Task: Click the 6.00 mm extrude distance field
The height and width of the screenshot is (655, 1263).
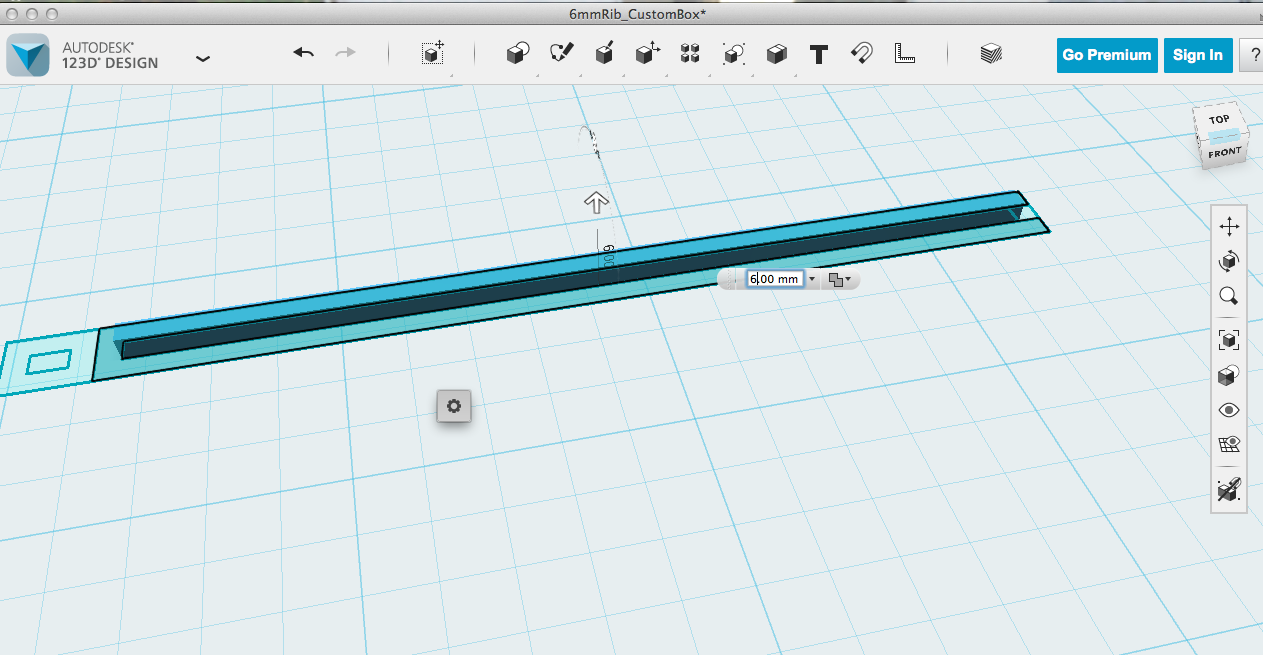Action: pos(774,280)
